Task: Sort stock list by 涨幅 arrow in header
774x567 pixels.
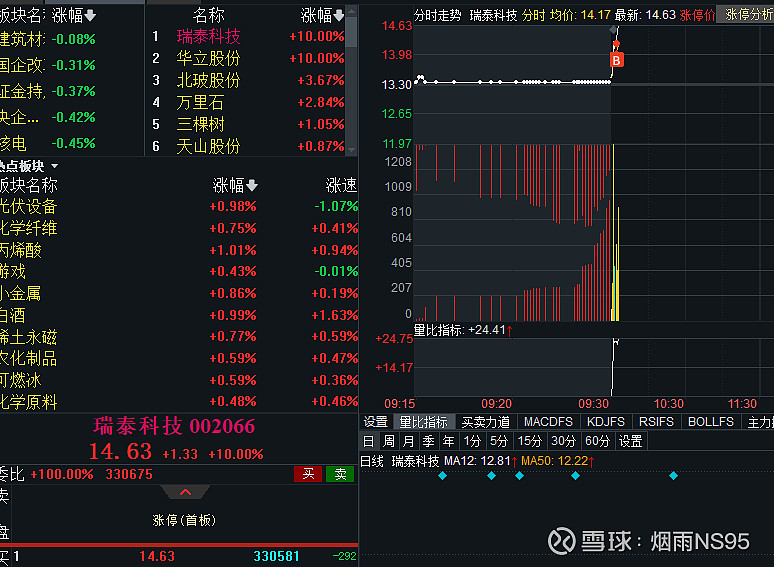Action: [x=339, y=16]
